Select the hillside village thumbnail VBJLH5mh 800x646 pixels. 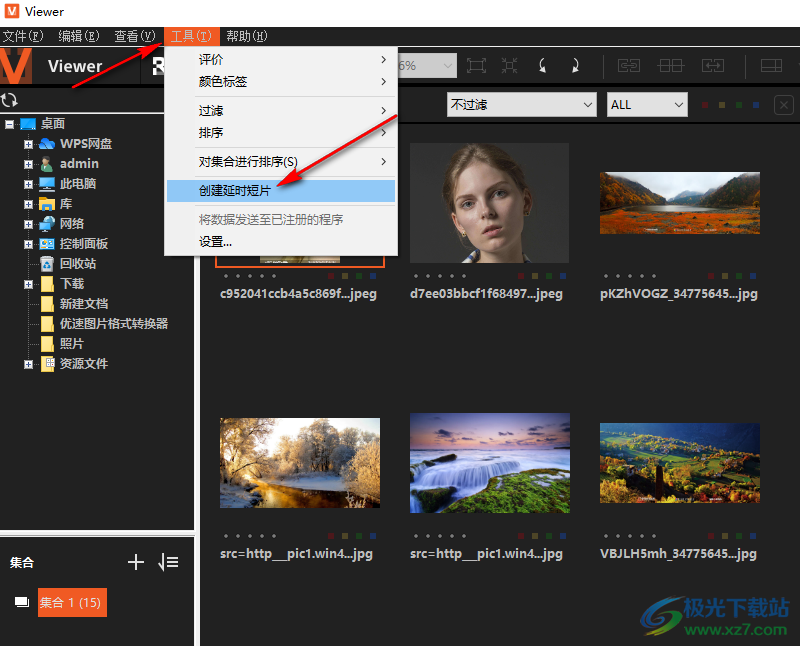[x=680, y=463]
